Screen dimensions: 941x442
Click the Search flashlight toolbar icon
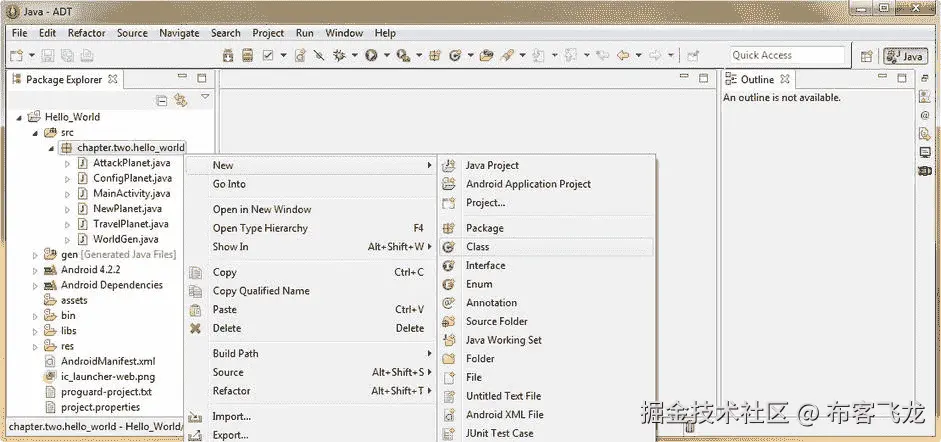[507, 55]
